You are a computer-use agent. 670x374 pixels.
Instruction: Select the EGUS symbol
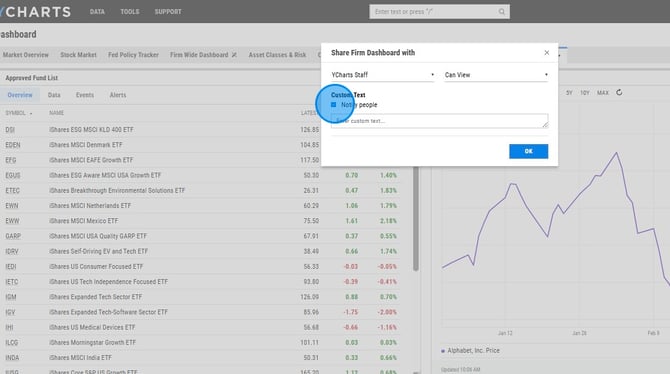pyautogui.click(x=13, y=175)
